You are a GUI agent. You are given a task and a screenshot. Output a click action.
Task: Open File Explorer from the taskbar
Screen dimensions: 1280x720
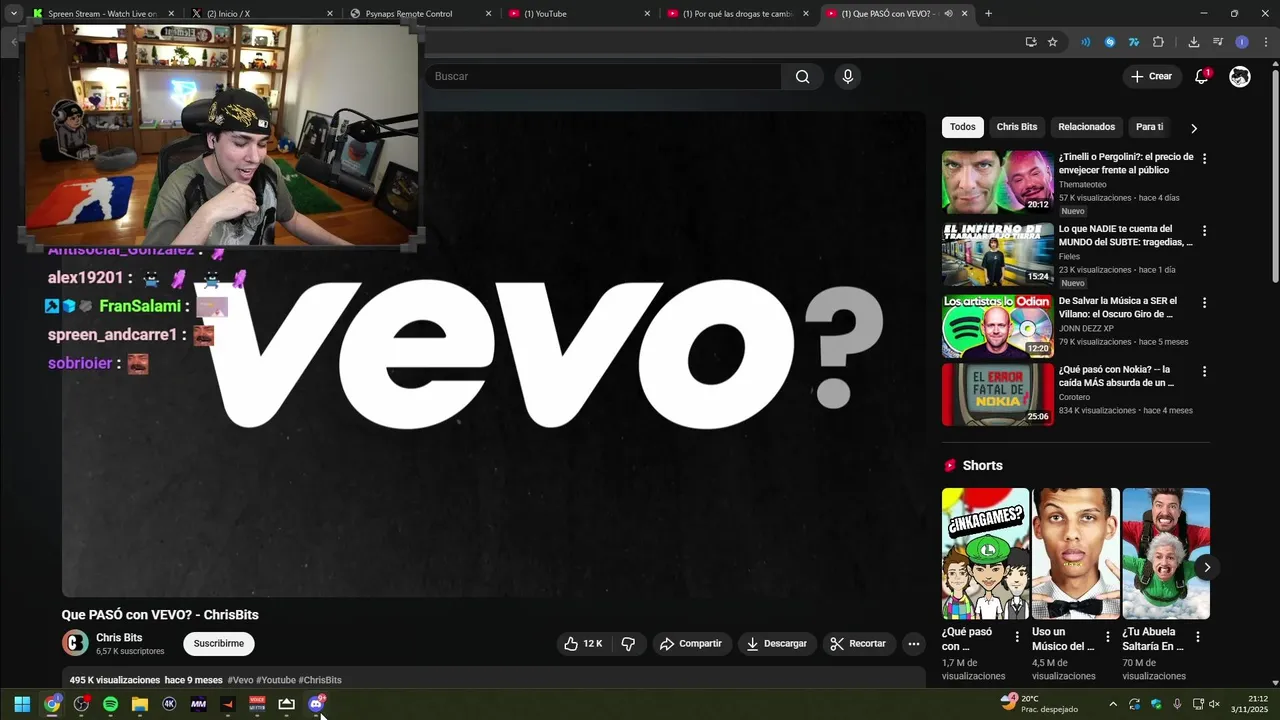140,704
